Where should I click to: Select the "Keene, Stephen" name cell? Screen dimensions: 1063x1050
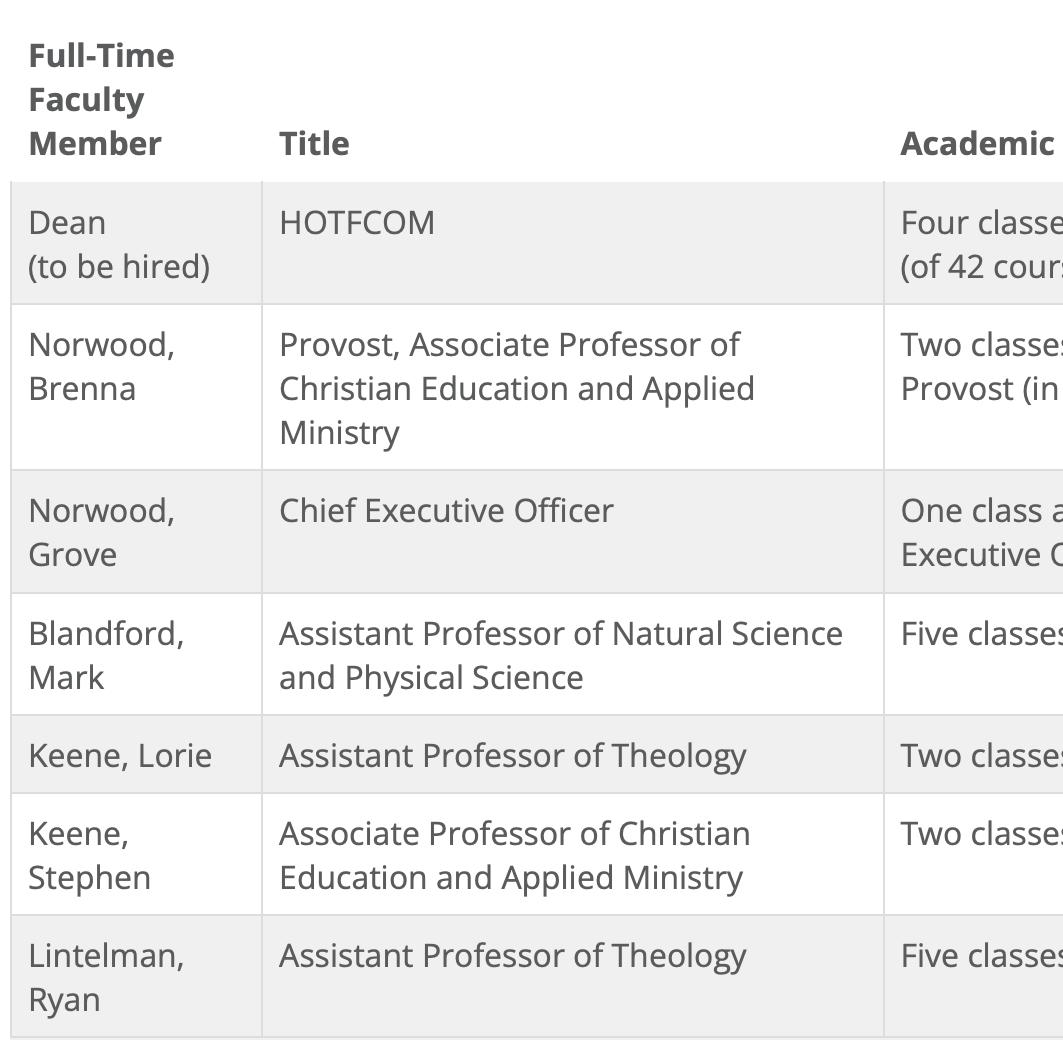90,855
